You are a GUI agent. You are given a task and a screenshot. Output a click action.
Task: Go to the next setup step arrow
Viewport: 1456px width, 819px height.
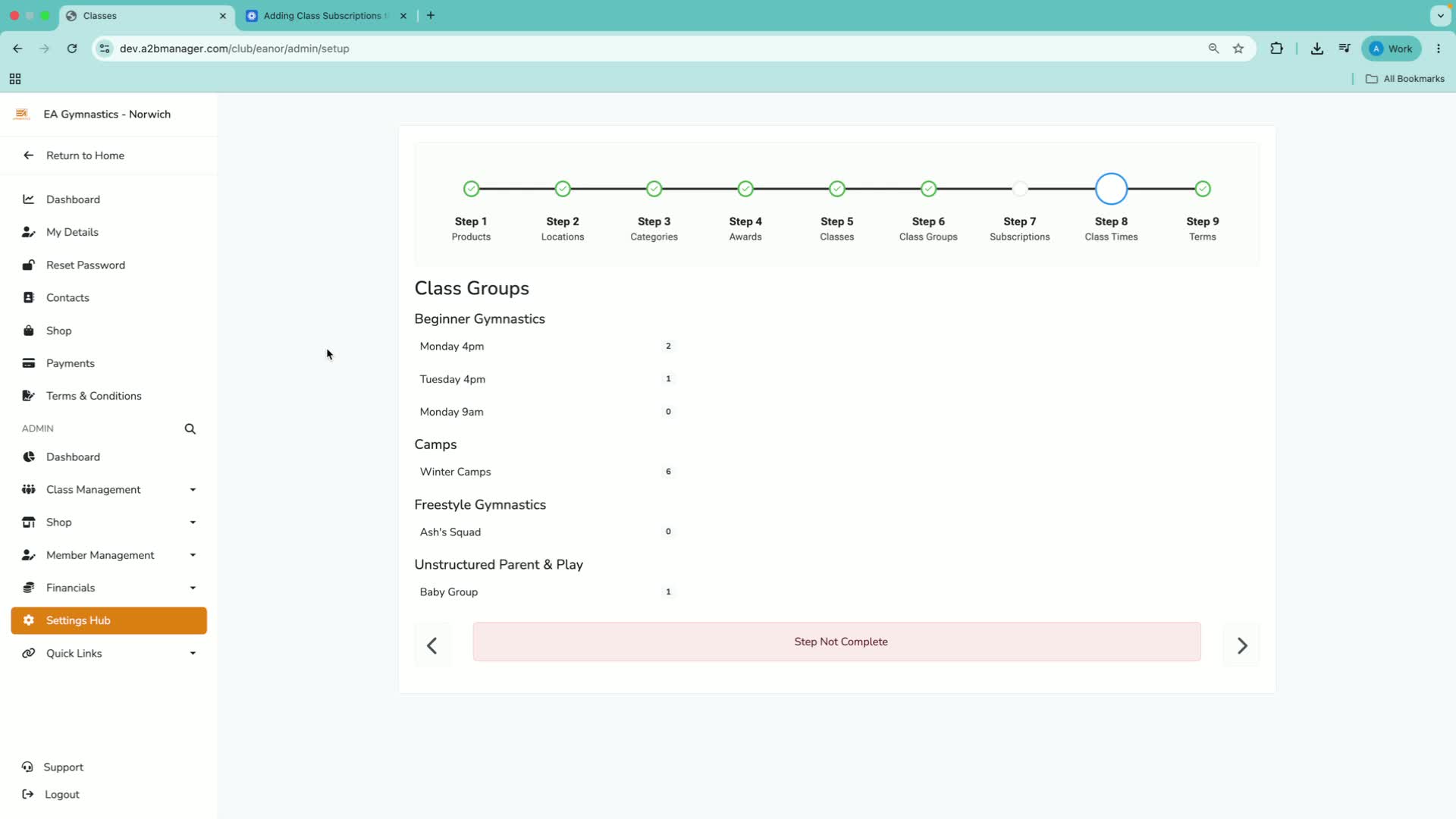coord(1242,645)
